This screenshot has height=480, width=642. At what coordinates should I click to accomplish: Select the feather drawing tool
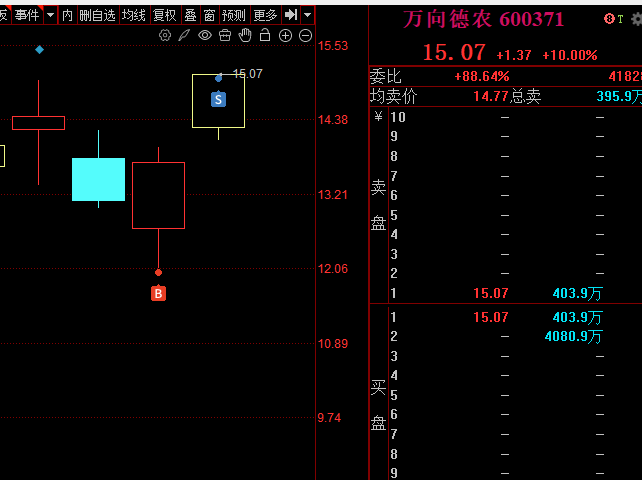pos(184,35)
